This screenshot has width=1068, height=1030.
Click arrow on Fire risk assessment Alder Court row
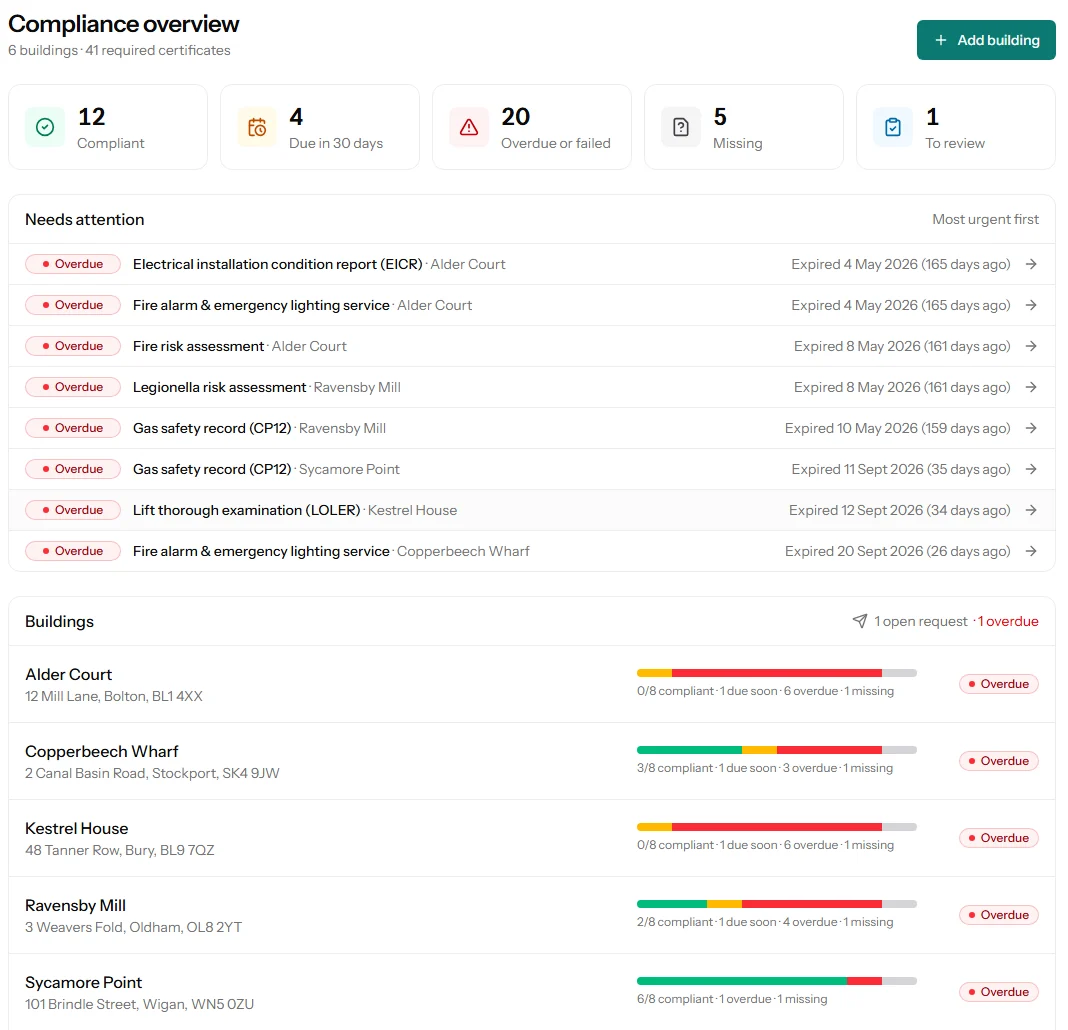(x=1031, y=346)
